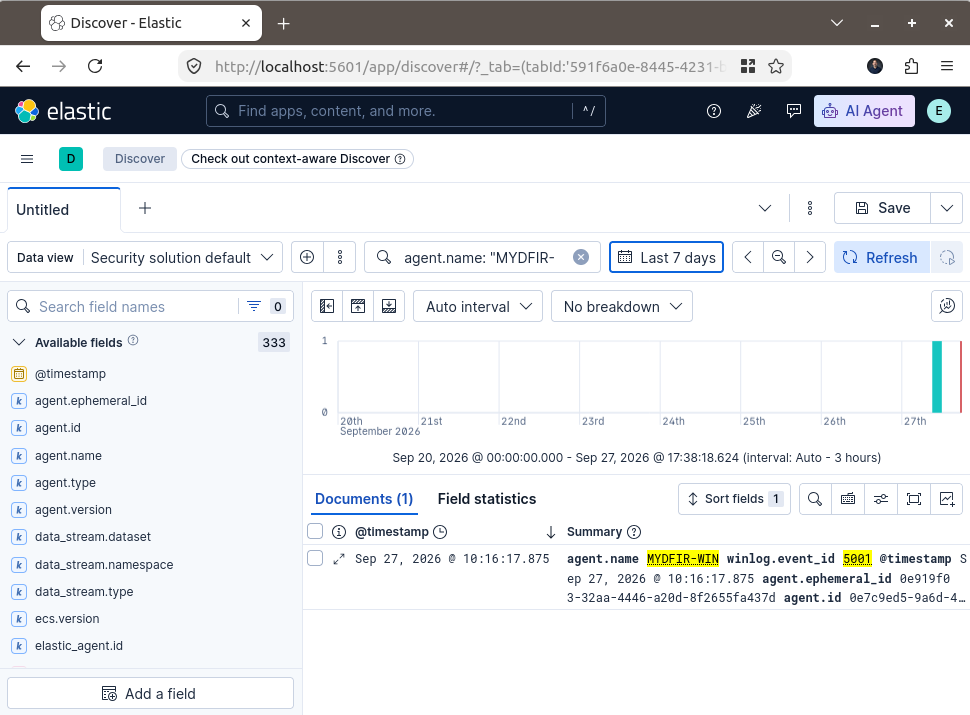
Task: Expand the document row details arrow
Action: point(338,559)
